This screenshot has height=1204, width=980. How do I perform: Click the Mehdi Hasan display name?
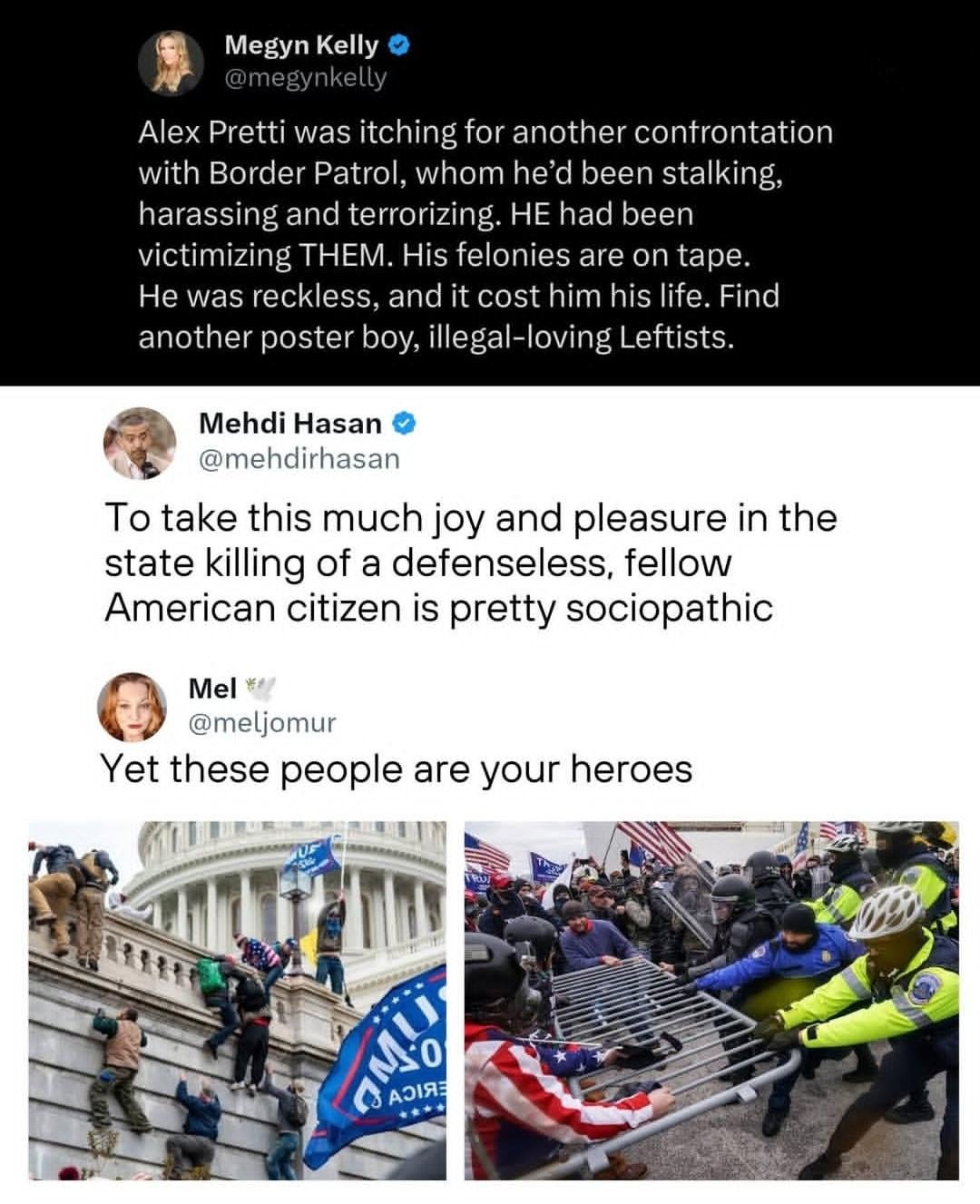tap(290, 423)
